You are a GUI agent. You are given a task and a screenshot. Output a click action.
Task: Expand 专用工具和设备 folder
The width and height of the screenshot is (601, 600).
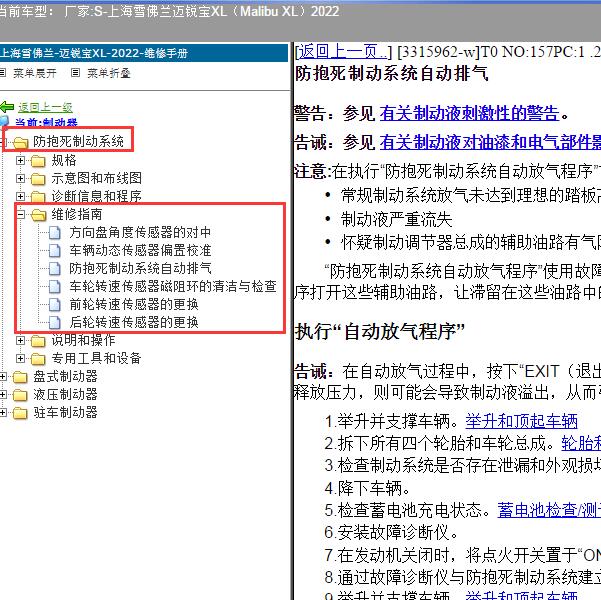(20, 358)
